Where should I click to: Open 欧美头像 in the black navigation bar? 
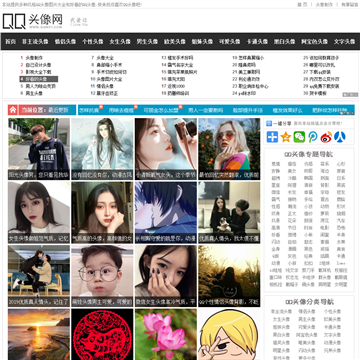pos(174,42)
